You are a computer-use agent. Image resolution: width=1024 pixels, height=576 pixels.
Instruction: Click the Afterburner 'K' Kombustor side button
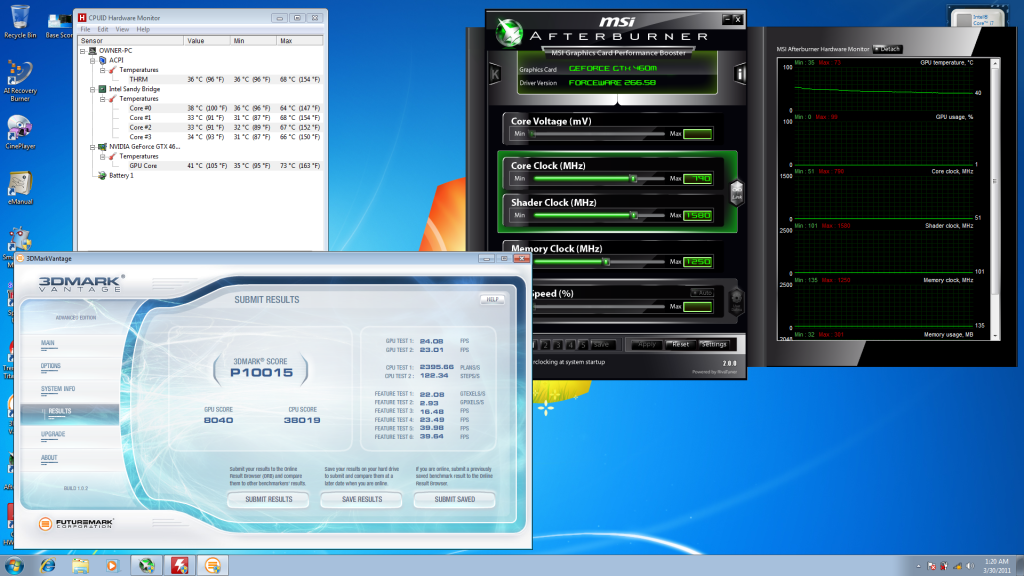pos(494,74)
